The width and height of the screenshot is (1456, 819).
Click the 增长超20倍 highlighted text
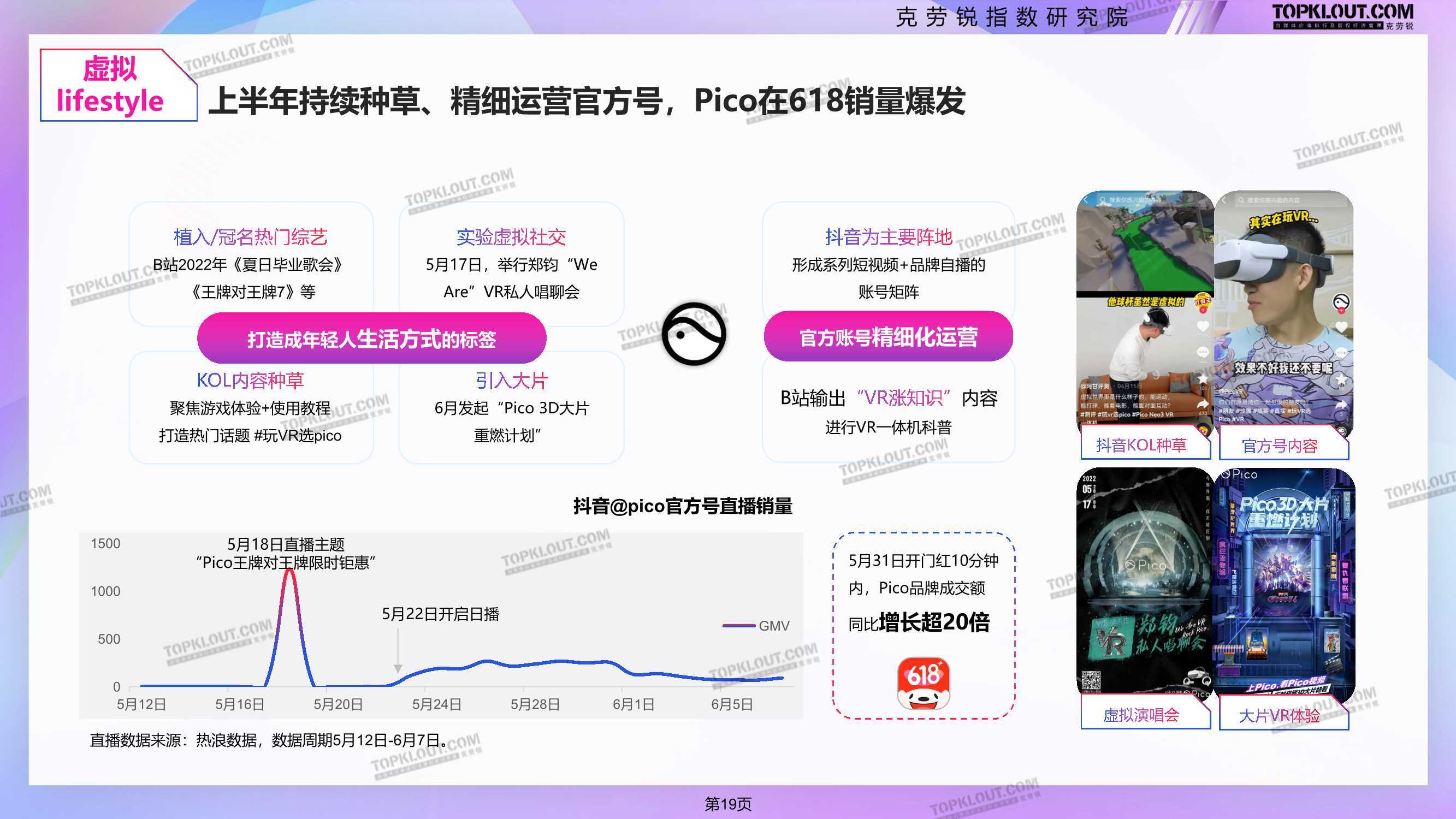tap(935, 622)
